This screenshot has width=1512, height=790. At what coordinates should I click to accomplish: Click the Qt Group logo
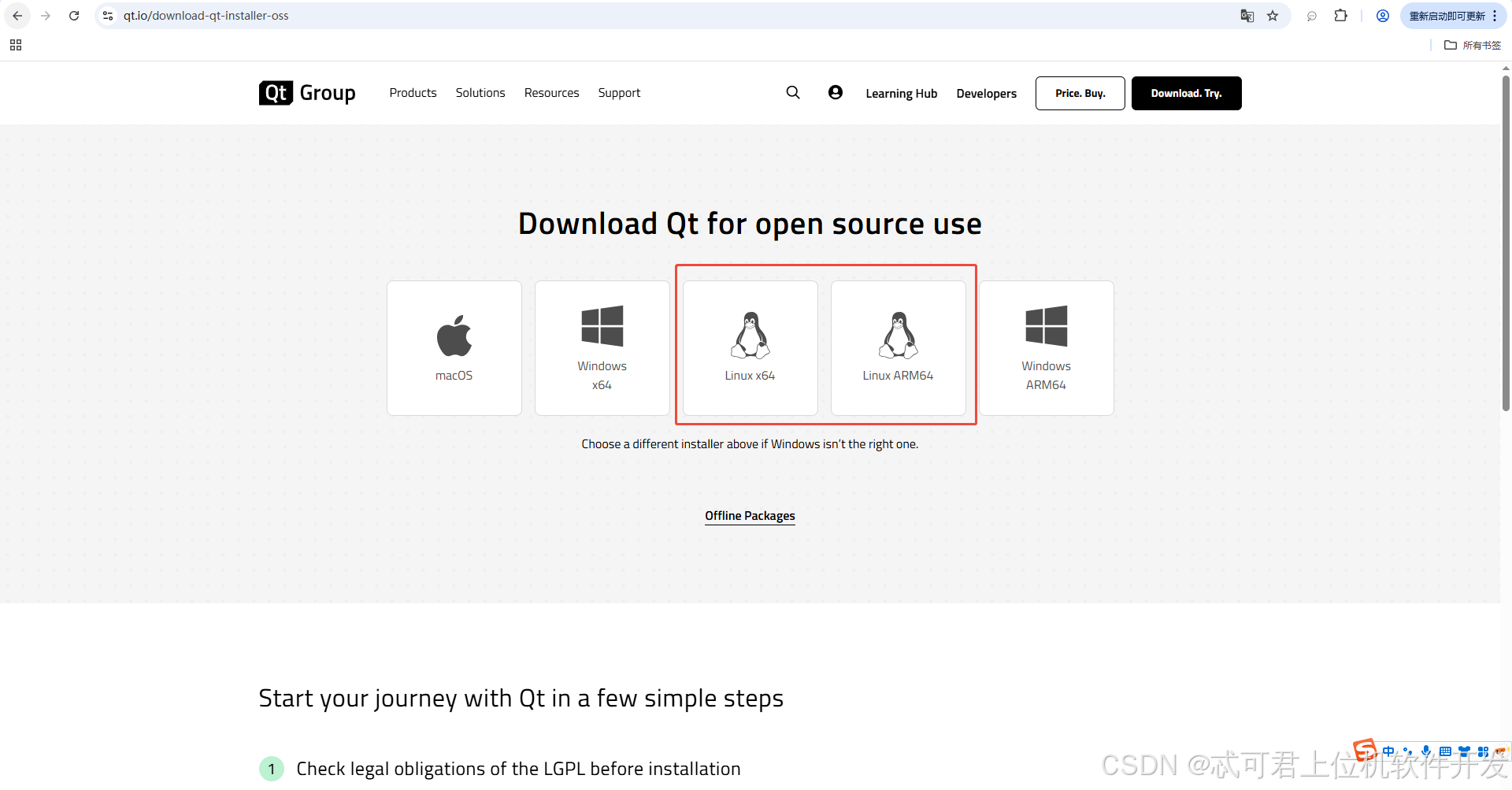[307, 93]
